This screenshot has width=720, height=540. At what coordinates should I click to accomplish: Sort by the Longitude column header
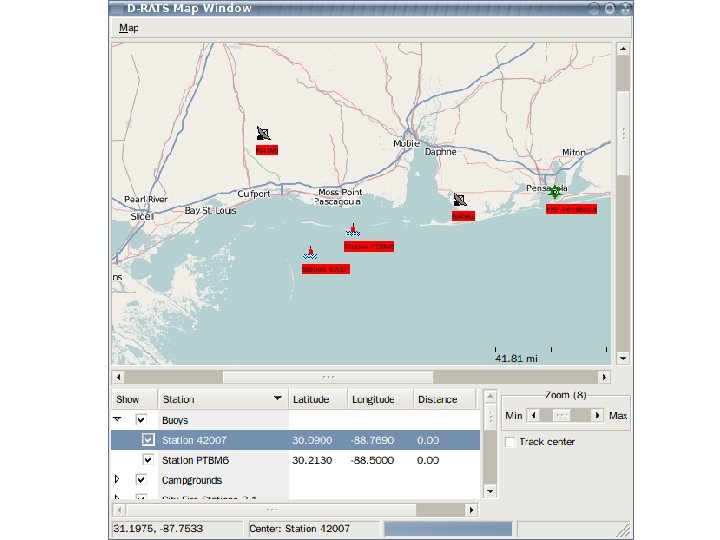[380, 399]
